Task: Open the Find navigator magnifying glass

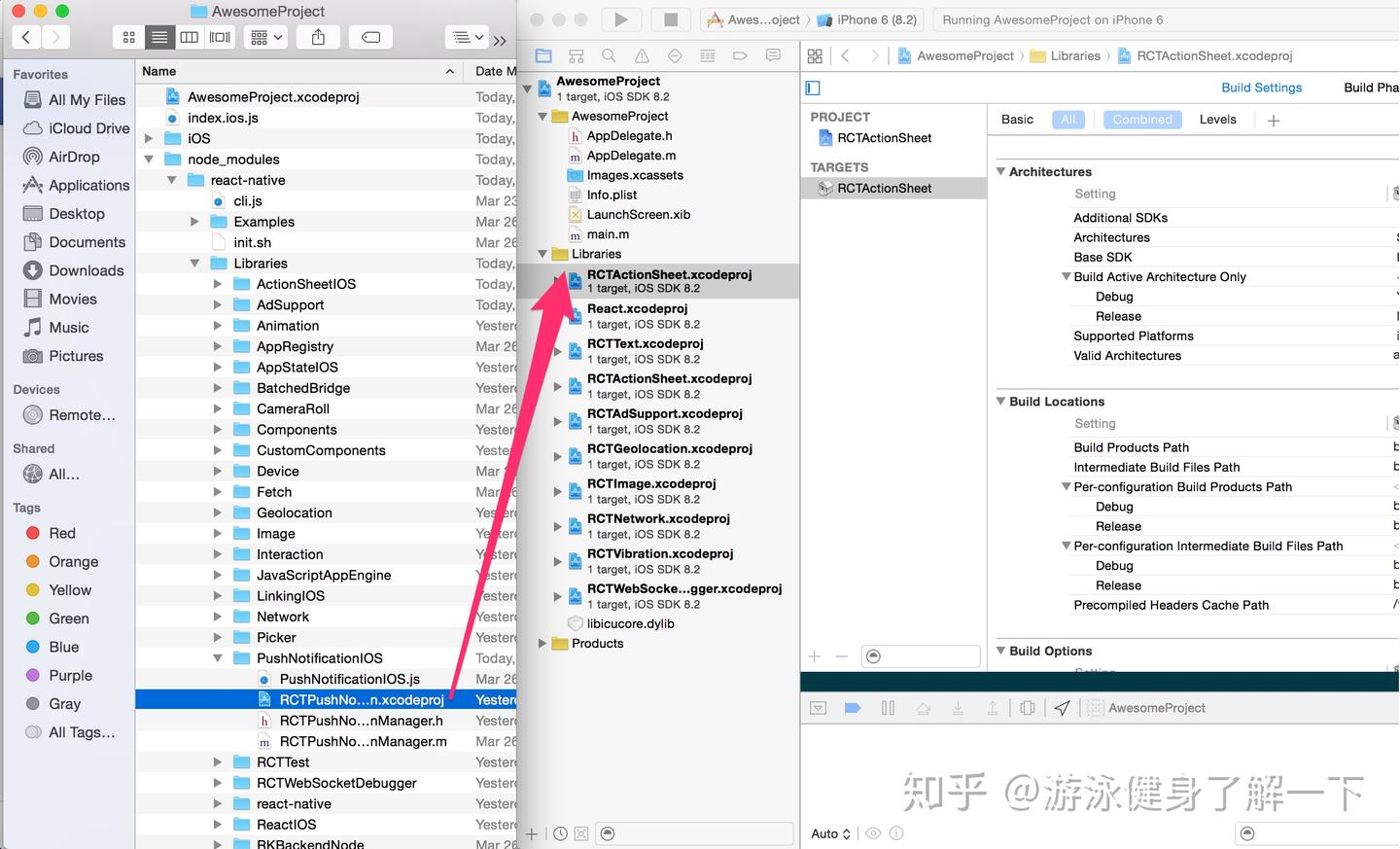Action: point(608,55)
